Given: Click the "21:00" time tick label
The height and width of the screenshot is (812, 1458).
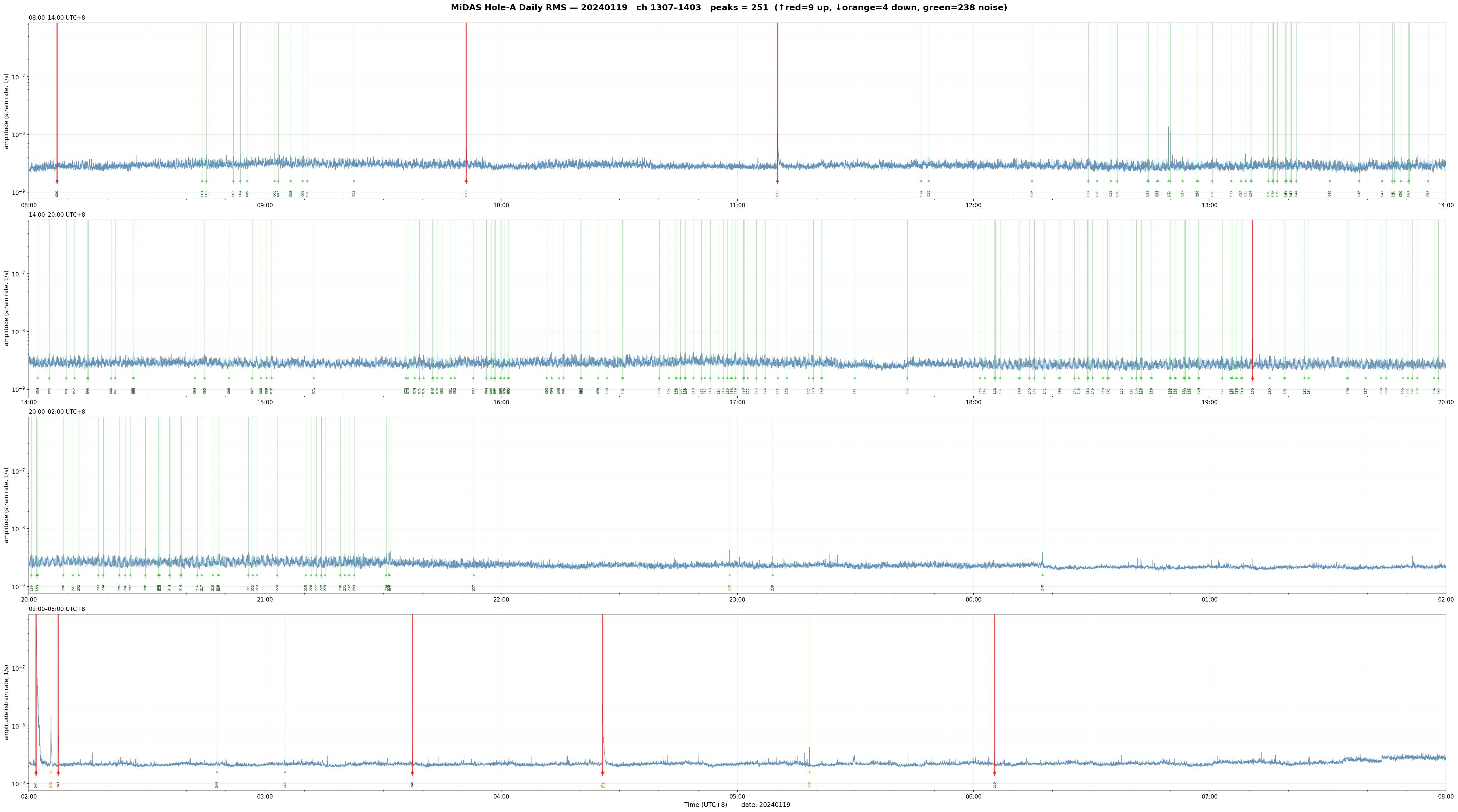Looking at the screenshot, I should [265, 599].
